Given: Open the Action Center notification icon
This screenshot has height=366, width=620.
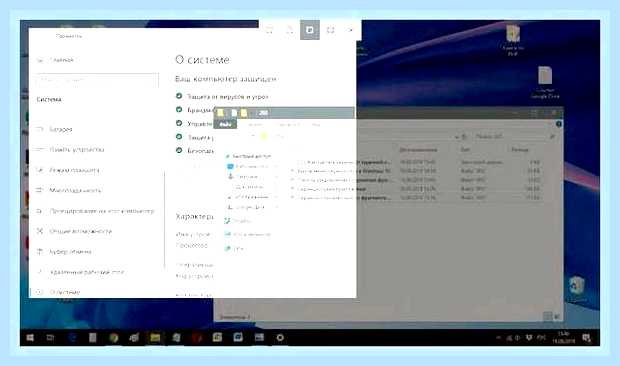Looking at the screenshot, I should pos(587,338).
